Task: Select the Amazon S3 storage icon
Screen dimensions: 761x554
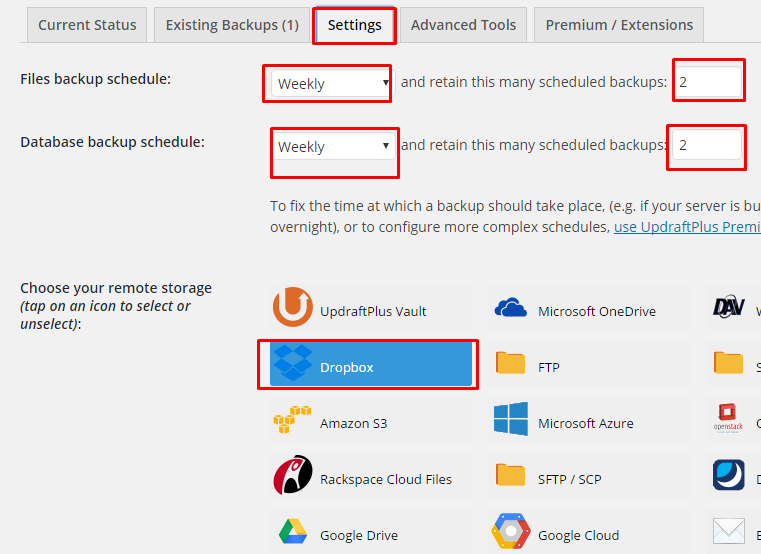Action: coord(292,420)
